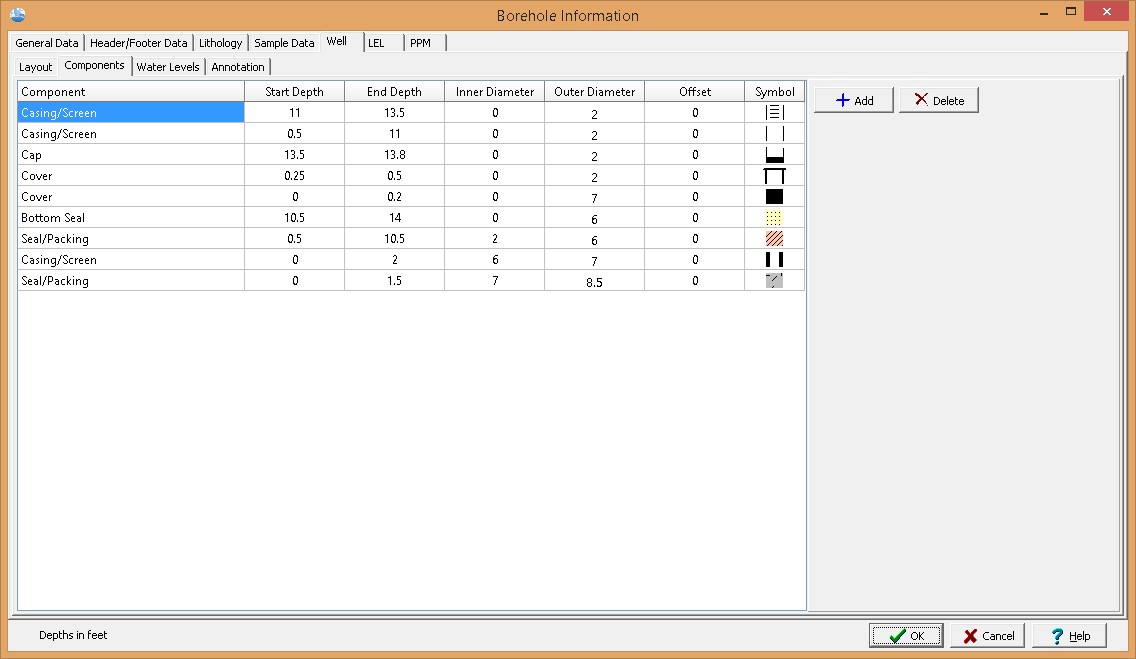The width and height of the screenshot is (1136, 659).
Task: Select the Bottom Seal component row
Action: point(130,218)
